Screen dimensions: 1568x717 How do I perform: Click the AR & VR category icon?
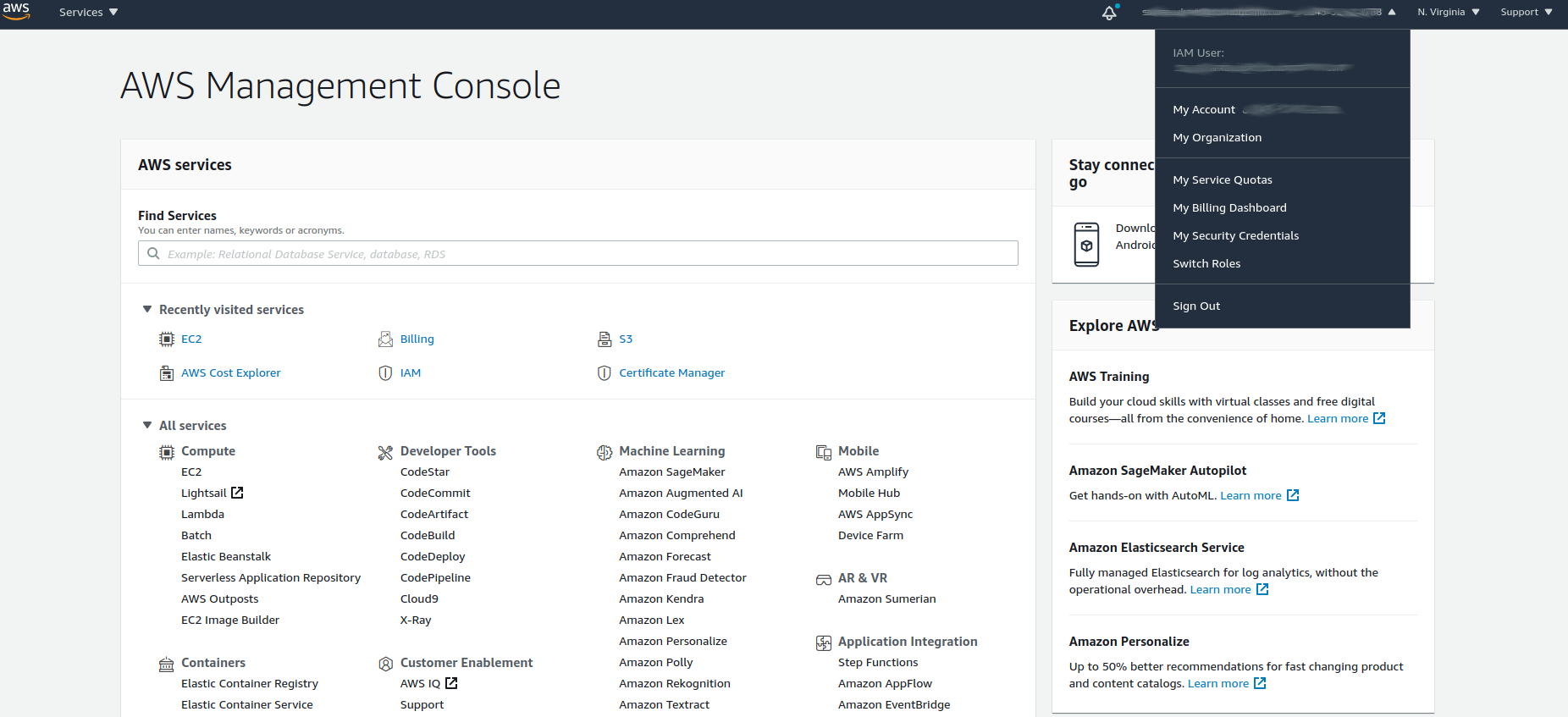coord(824,579)
